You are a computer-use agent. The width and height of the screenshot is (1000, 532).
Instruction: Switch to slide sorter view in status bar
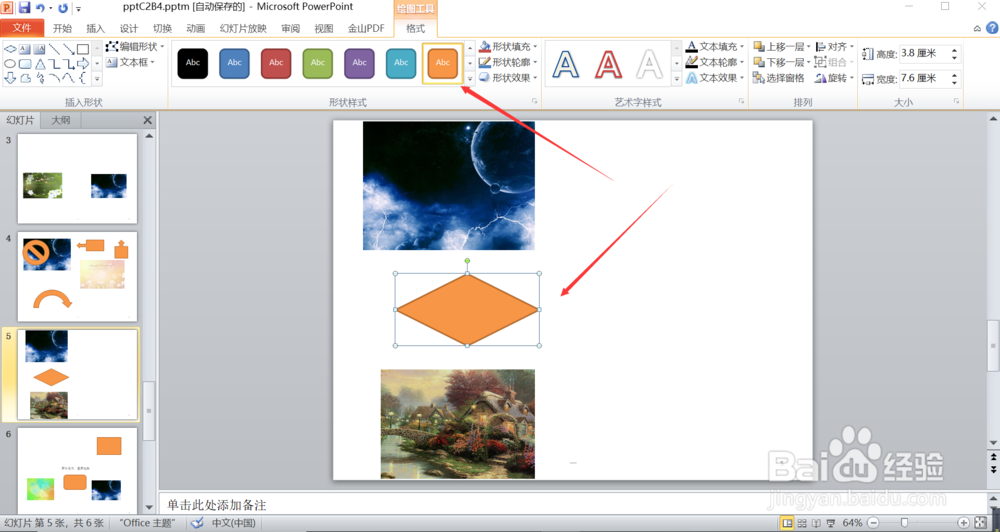tap(802, 523)
